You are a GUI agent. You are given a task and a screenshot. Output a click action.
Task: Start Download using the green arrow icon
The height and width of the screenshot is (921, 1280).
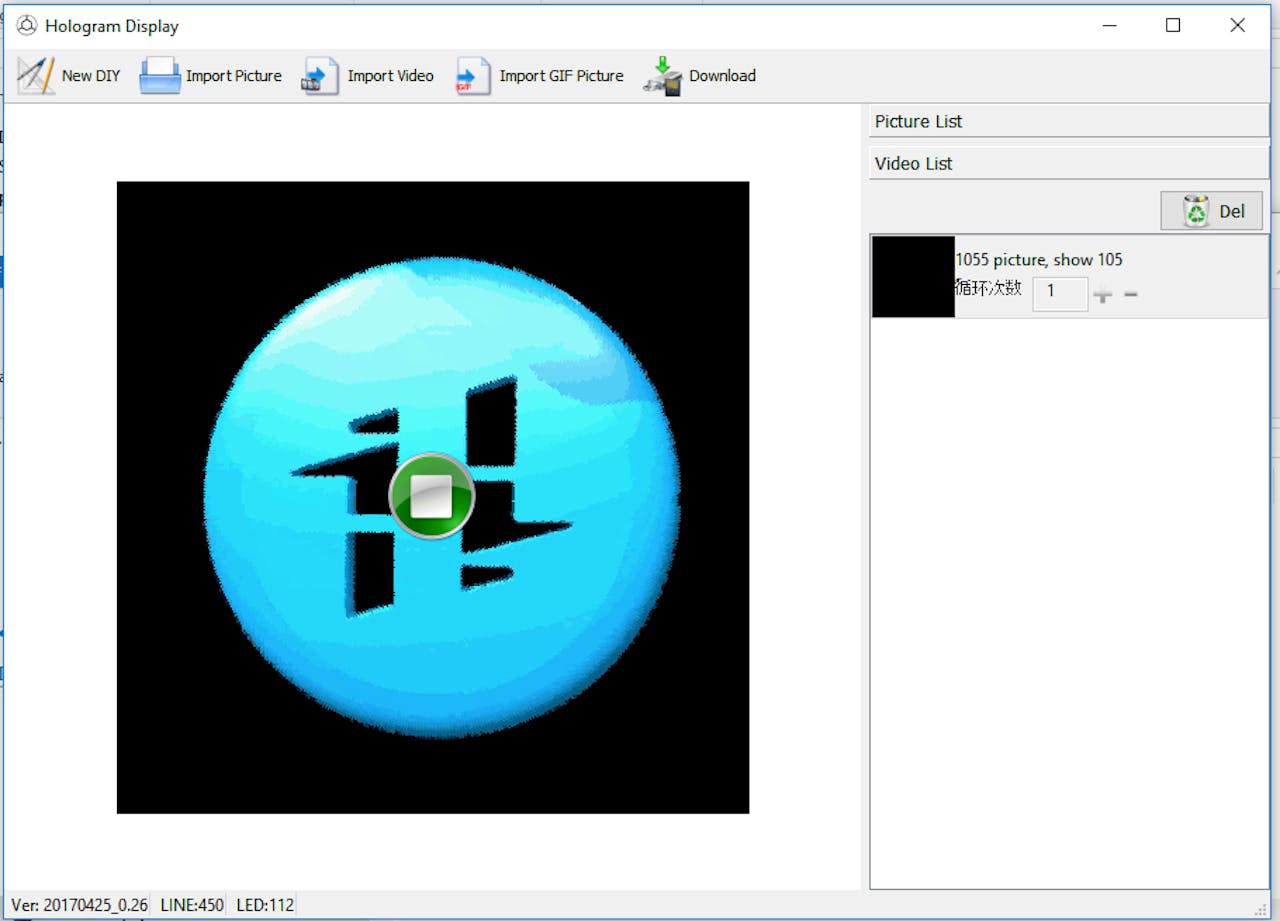click(662, 75)
